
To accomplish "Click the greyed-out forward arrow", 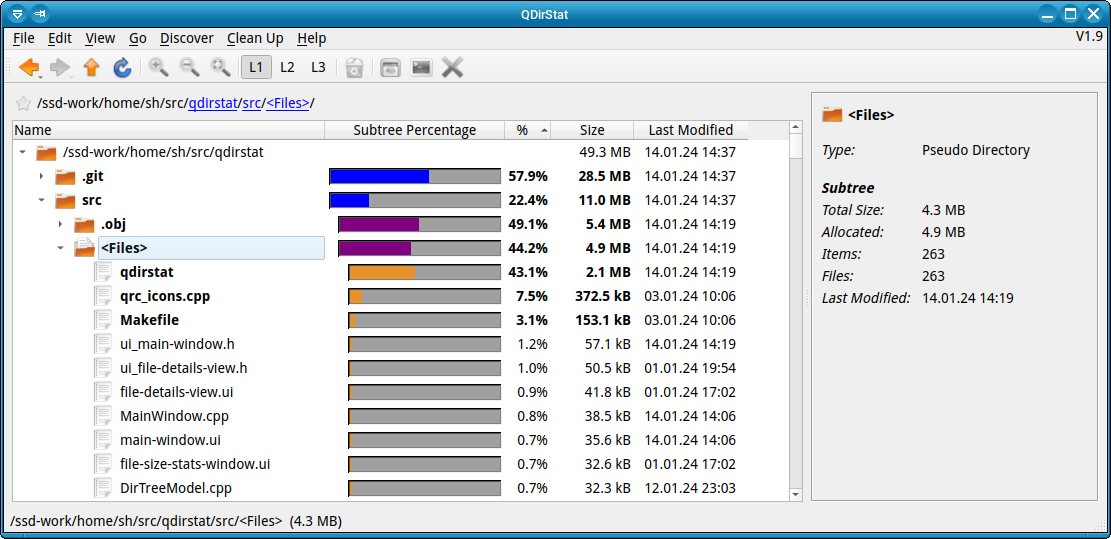I will pyautogui.click(x=60, y=67).
